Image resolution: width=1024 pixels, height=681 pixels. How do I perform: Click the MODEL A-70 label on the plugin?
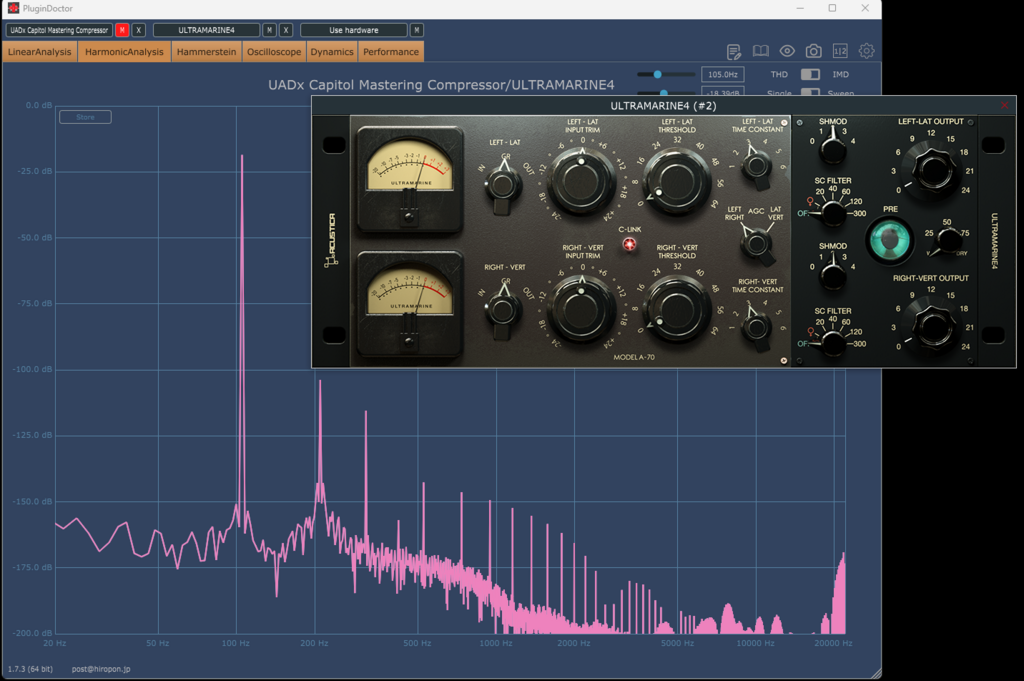coord(633,357)
